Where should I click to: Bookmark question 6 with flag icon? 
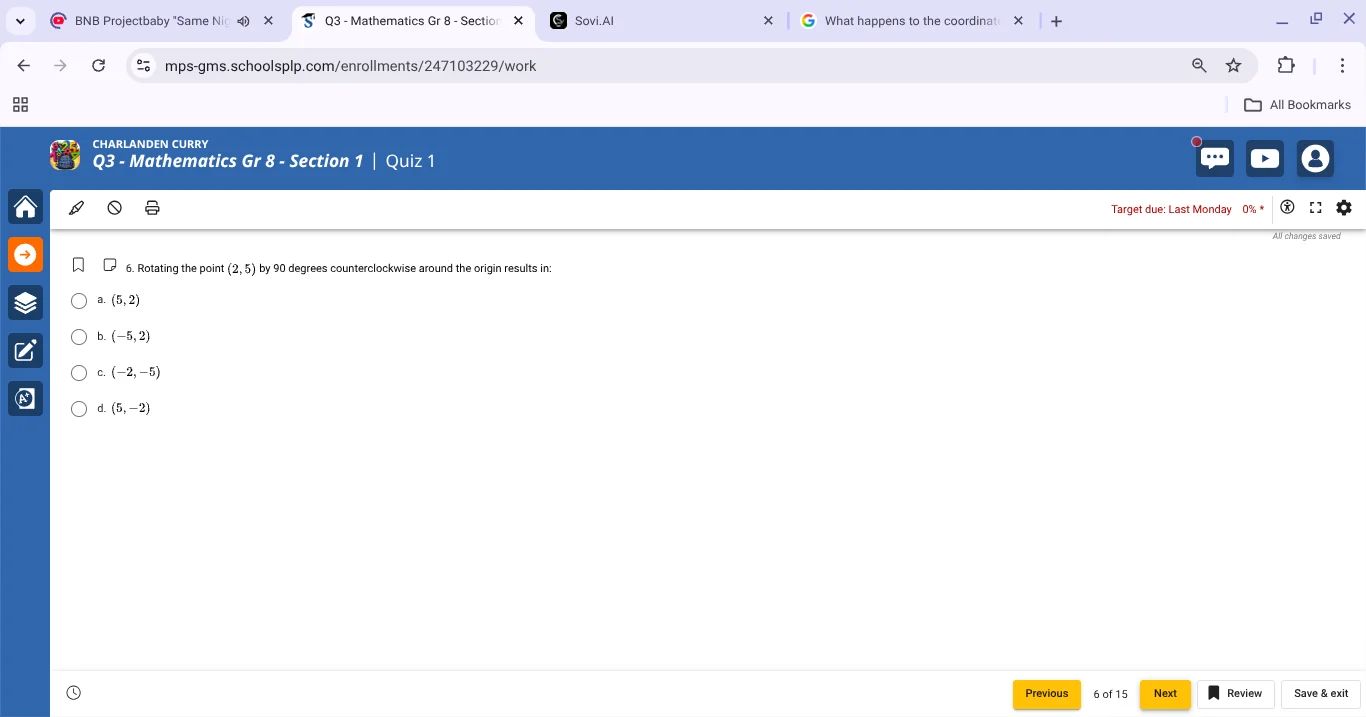click(78, 266)
